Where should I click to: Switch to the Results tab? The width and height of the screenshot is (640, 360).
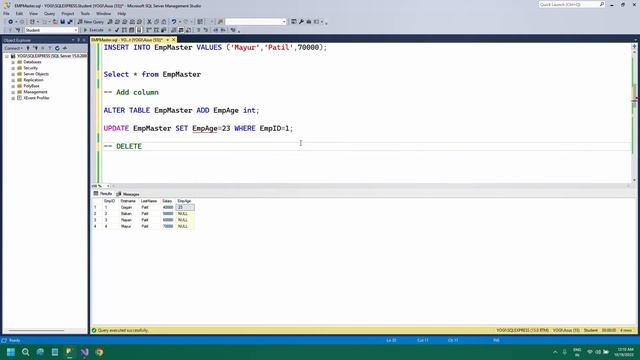103,193
